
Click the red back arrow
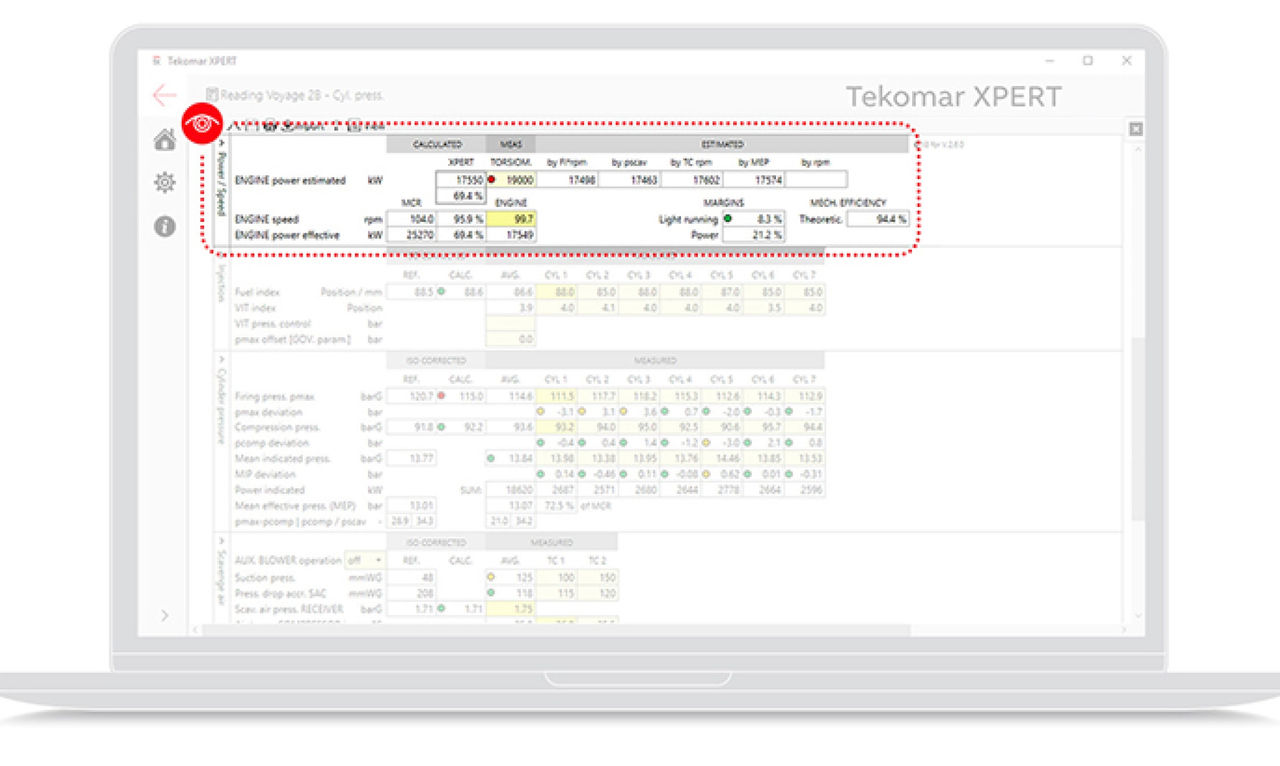(x=165, y=95)
